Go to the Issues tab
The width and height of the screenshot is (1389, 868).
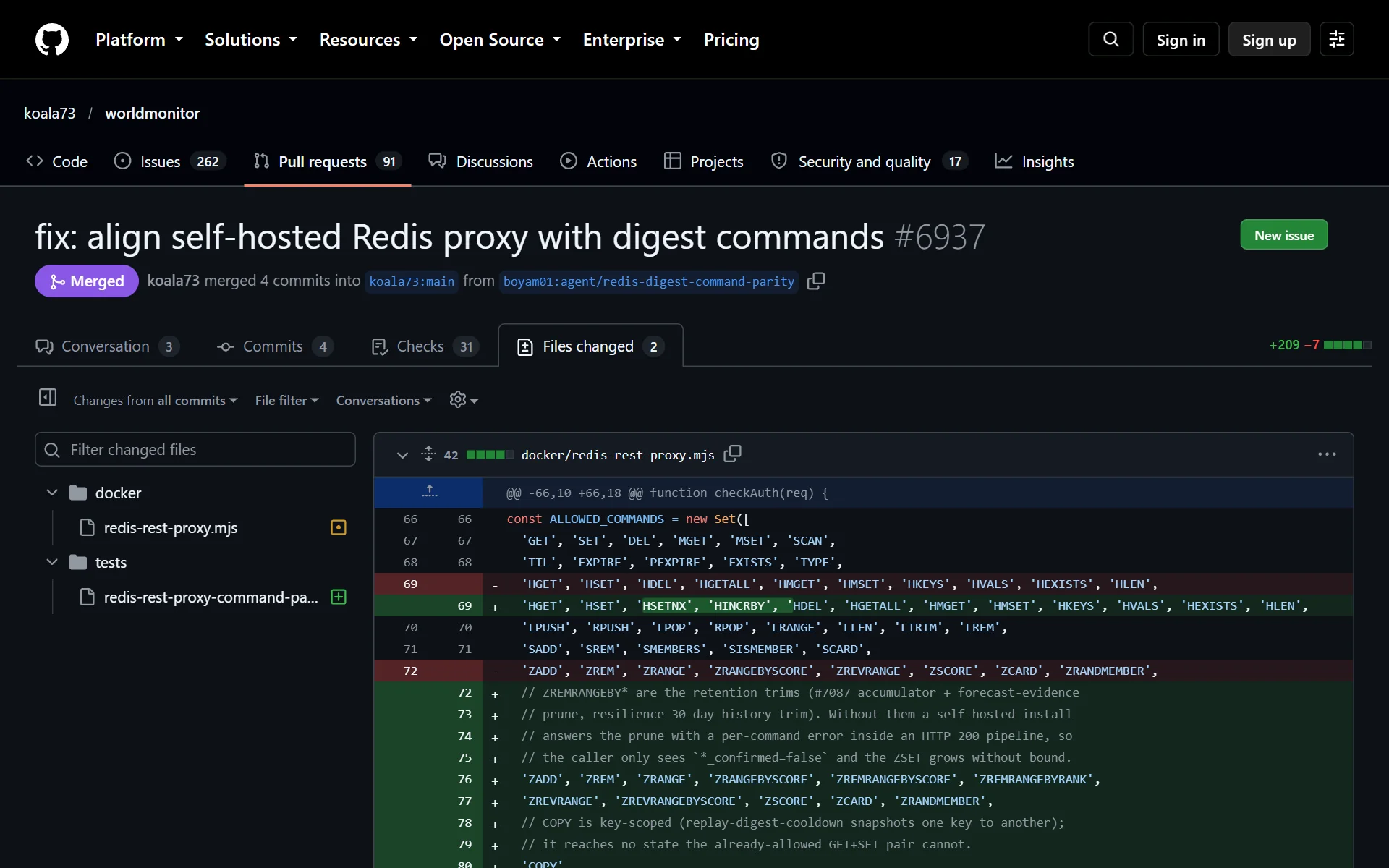[x=170, y=161]
